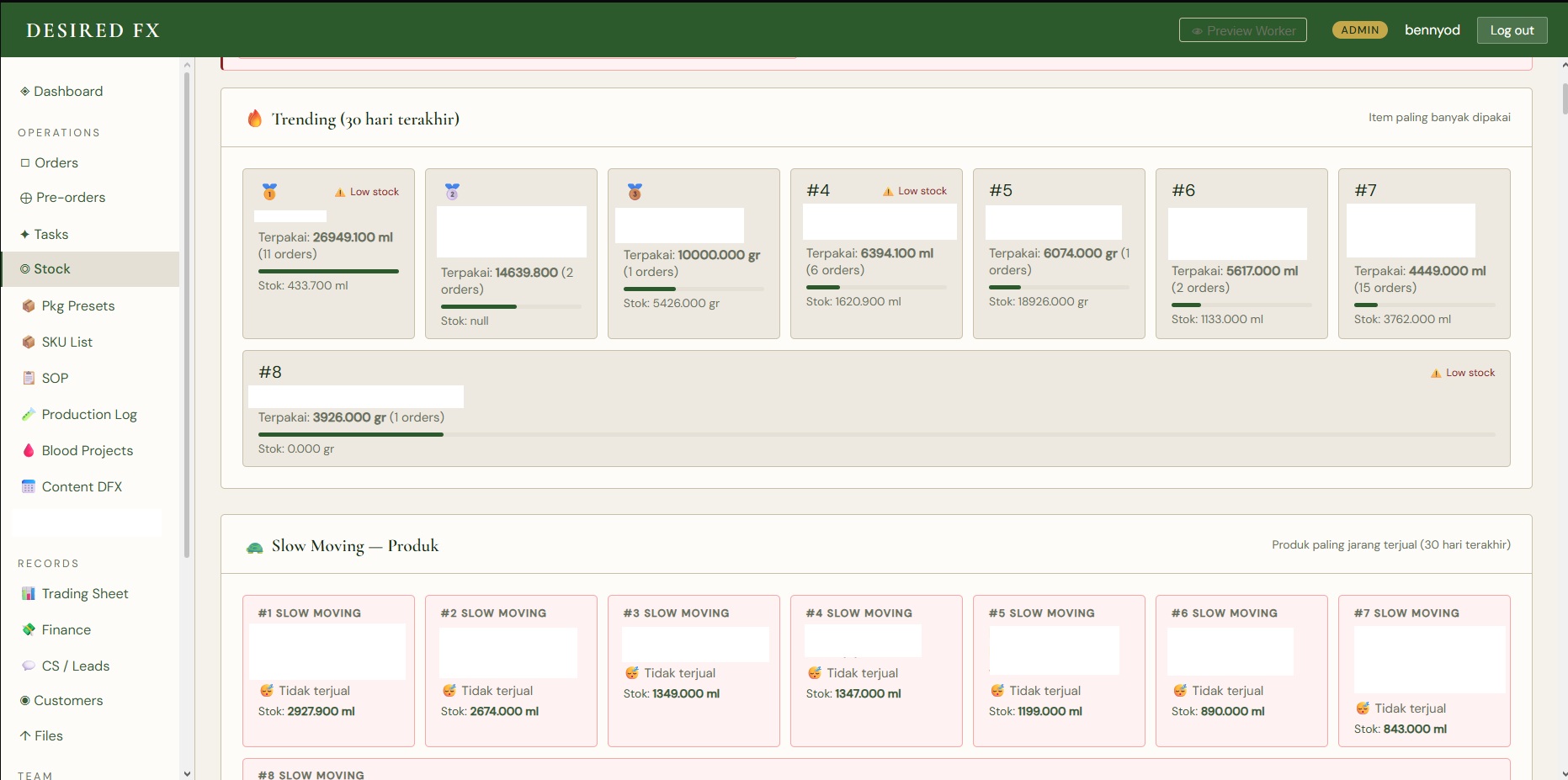Open Orders in the sidebar
This screenshot has height=780, width=1568.
coord(49,162)
